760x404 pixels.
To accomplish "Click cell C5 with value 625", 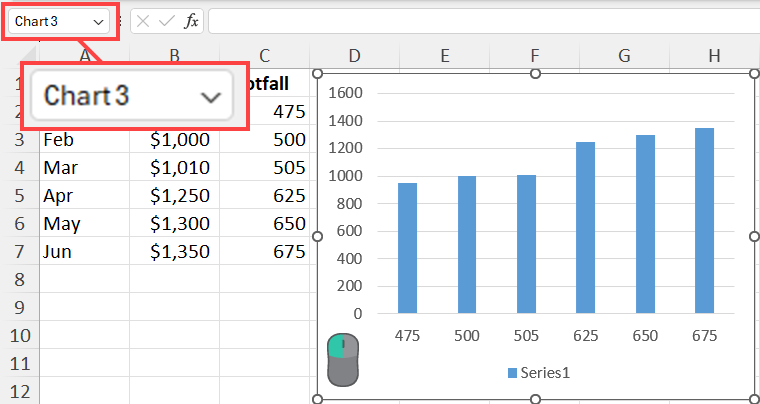I will point(265,195).
